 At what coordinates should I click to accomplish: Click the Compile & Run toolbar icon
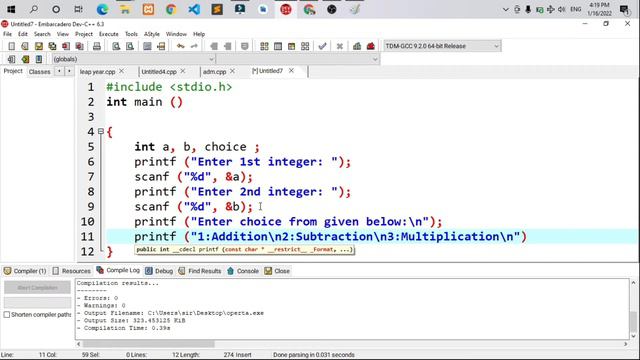click(291, 46)
